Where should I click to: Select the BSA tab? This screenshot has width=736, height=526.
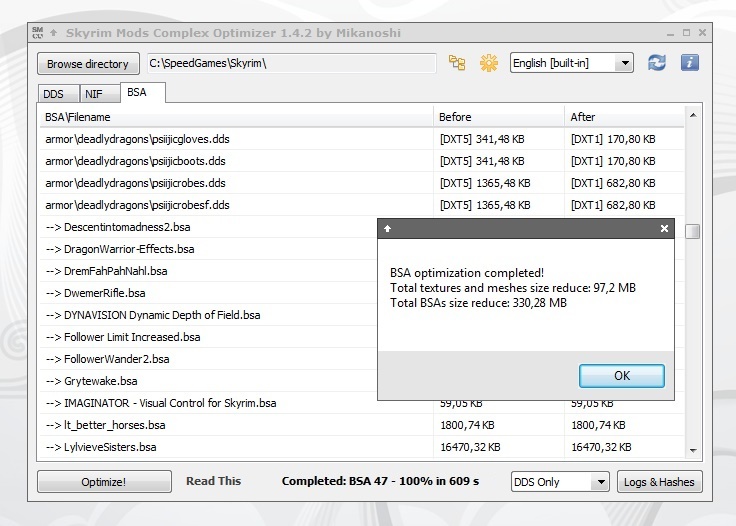coord(136,93)
